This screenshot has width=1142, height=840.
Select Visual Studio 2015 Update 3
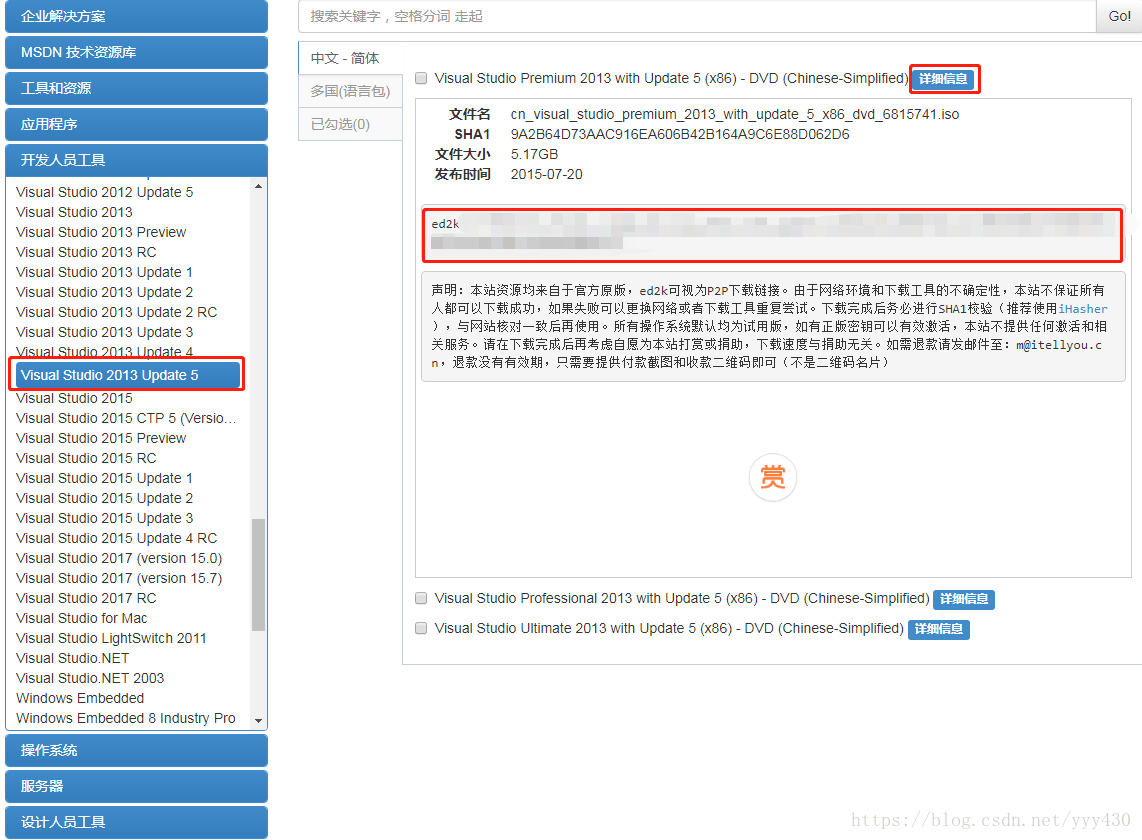pos(104,519)
